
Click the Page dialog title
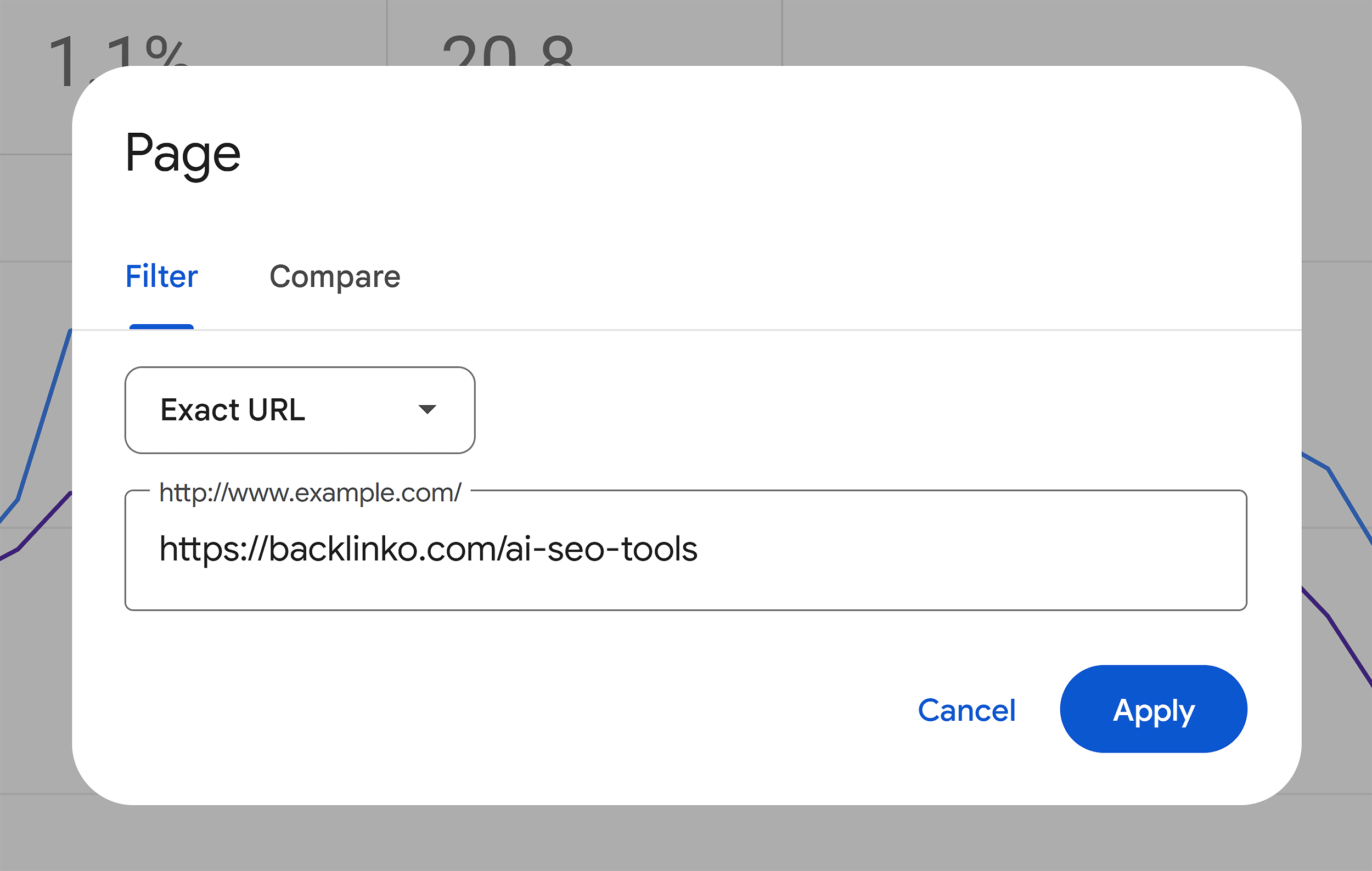pos(182,152)
